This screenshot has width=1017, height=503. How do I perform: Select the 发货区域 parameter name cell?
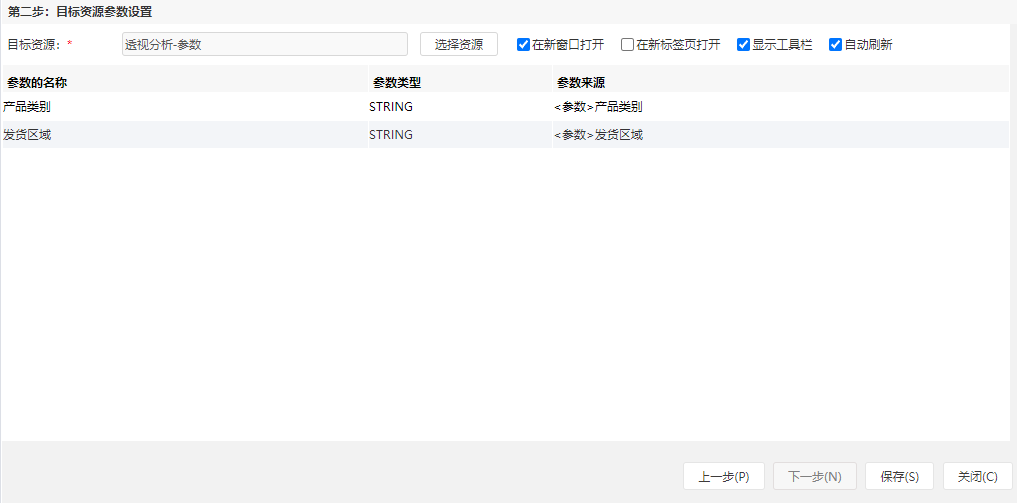pyautogui.click(x=185, y=135)
